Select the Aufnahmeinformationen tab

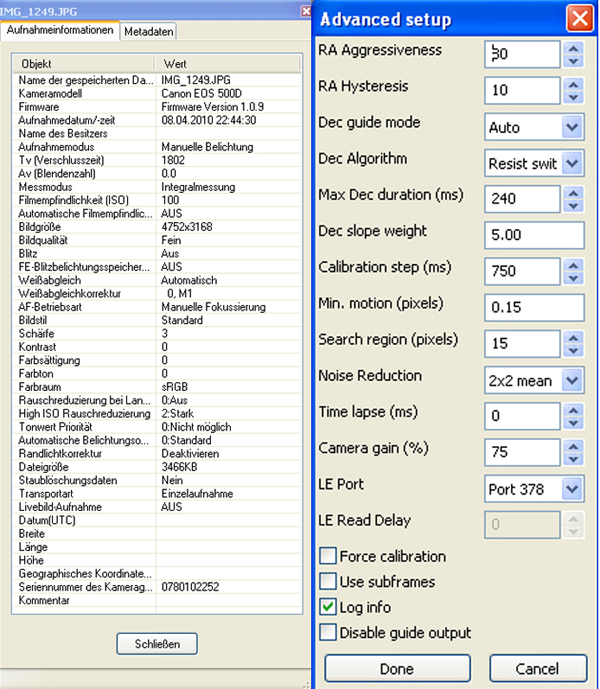pos(60,30)
